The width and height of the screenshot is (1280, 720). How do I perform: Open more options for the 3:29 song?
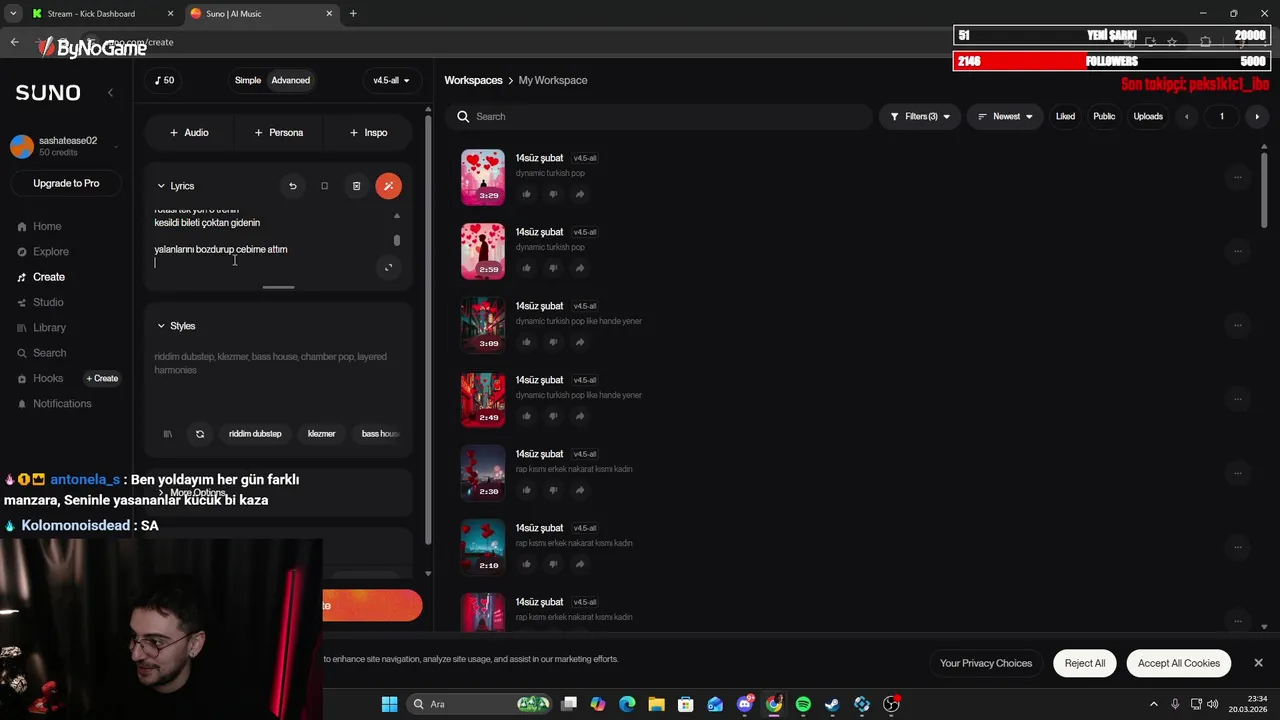(1237, 177)
